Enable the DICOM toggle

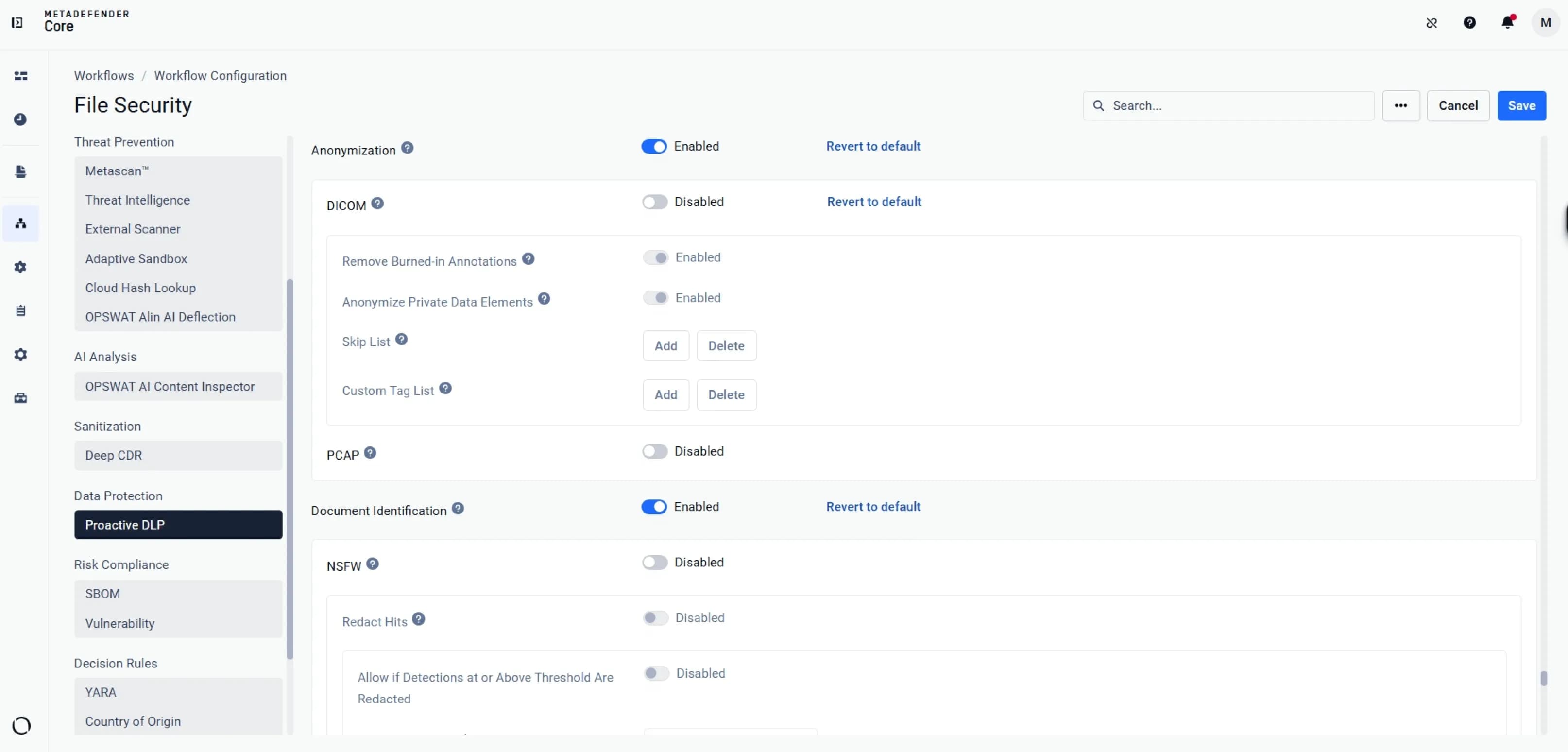pyautogui.click(x=654, y=202)
